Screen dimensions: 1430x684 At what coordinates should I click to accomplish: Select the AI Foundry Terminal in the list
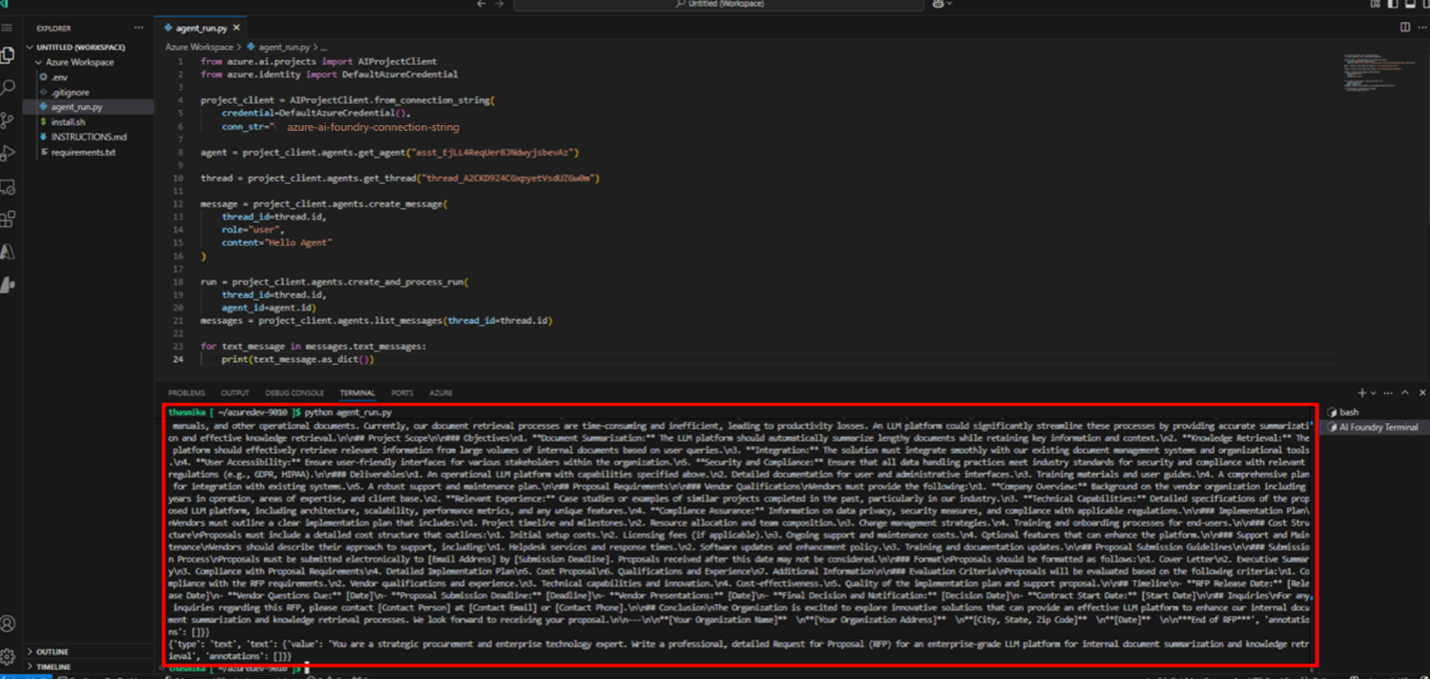1377,426
